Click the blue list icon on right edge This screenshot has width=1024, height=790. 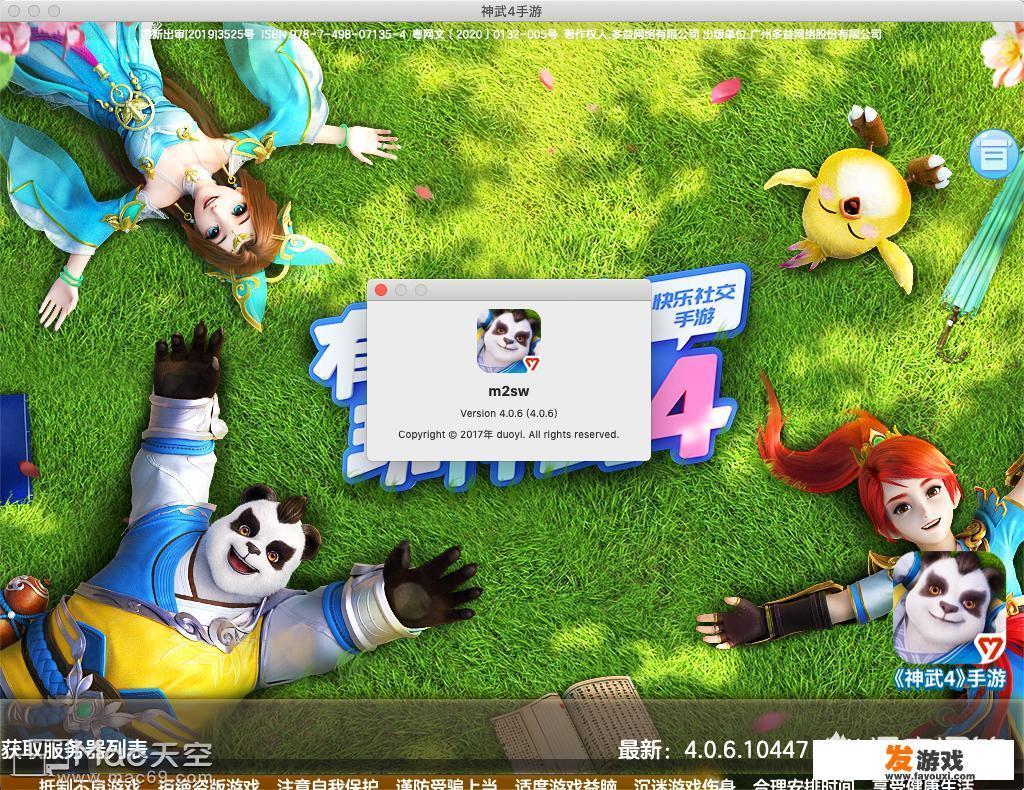tap(993, 154)
